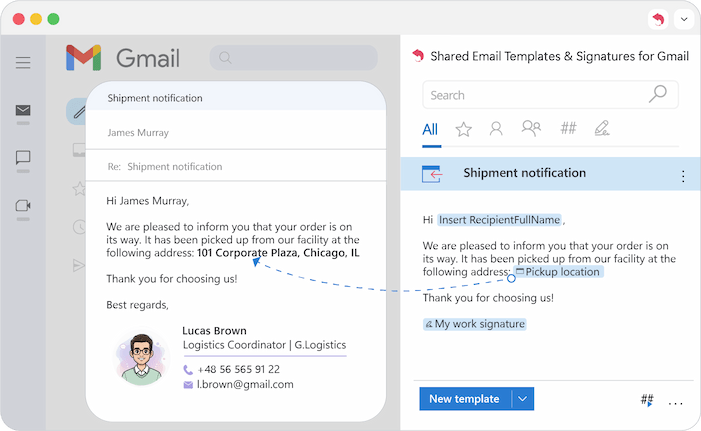The height and width of the screenshot is (431, 701).
Task: Open the three-dot menu for Shipment notification
Action: coord(683,176)
